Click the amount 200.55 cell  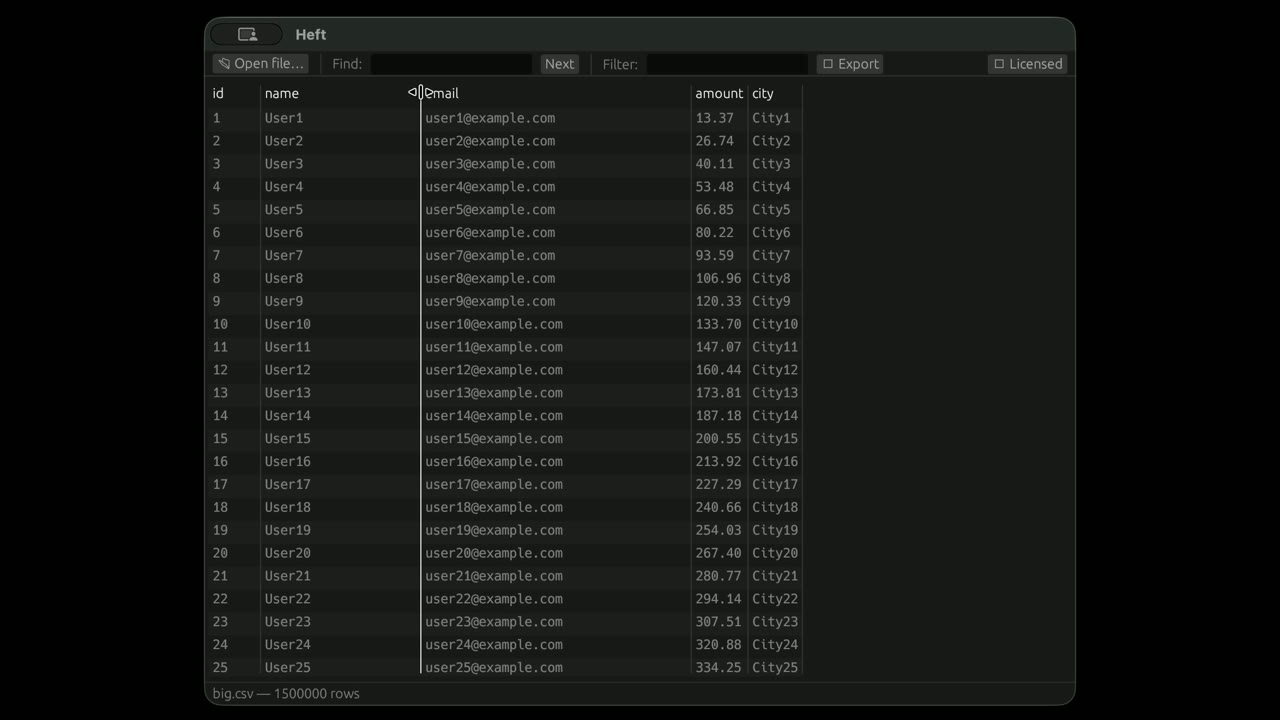pos(719,439)
